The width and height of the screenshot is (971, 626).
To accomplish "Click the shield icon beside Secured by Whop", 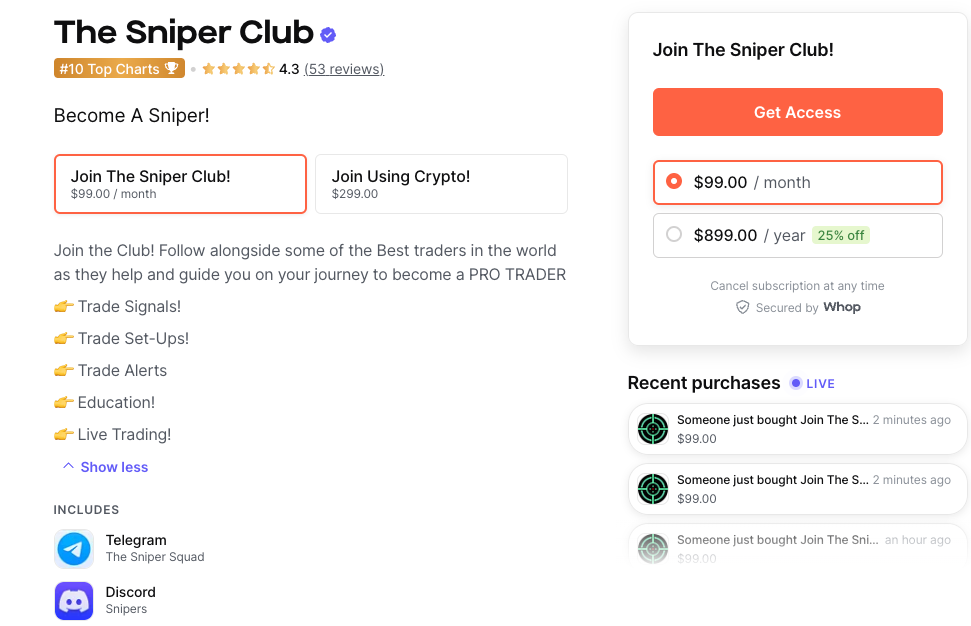I will coord(743,307).
